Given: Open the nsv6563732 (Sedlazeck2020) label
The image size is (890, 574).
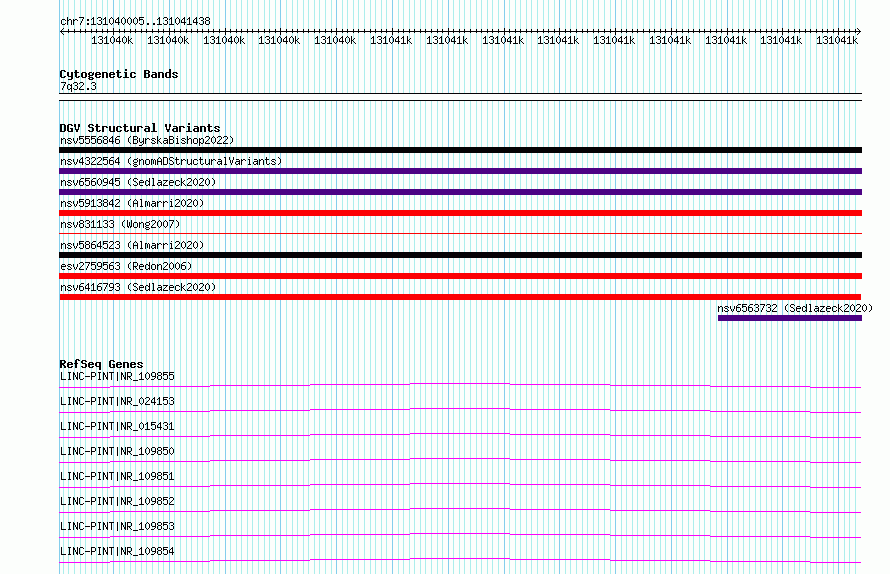Looking at the screenshot, I should pos(795,308).
